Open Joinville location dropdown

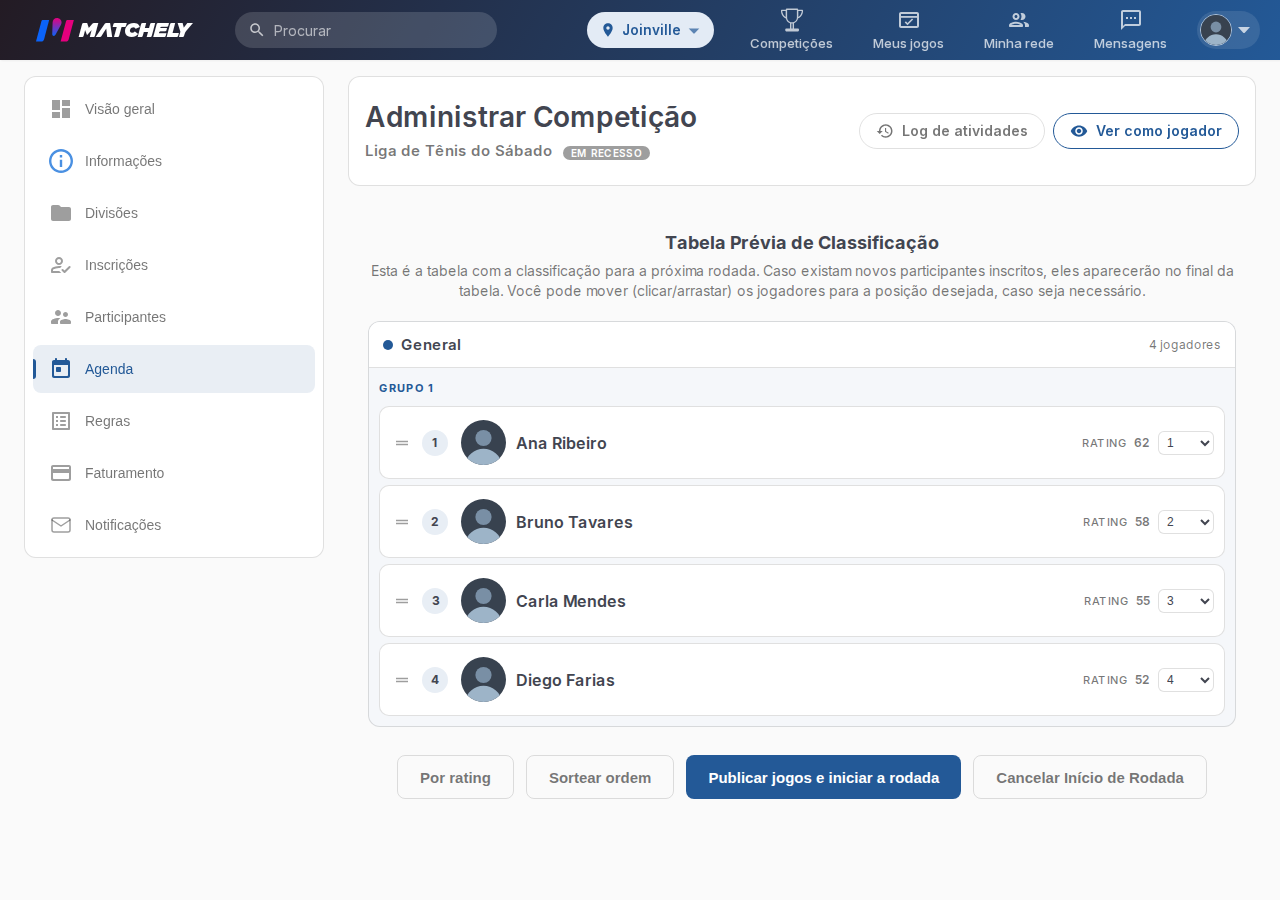(x=650, y=30)
